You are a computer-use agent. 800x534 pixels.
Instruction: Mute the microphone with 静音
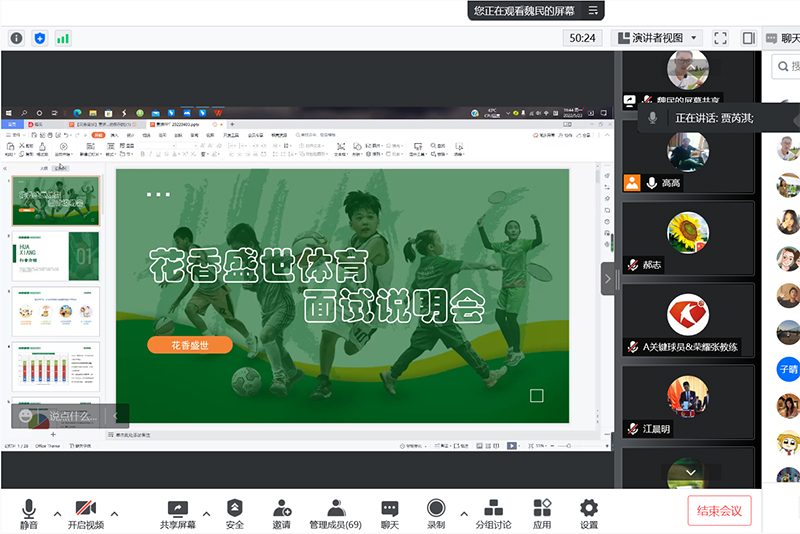coord(29,514)
